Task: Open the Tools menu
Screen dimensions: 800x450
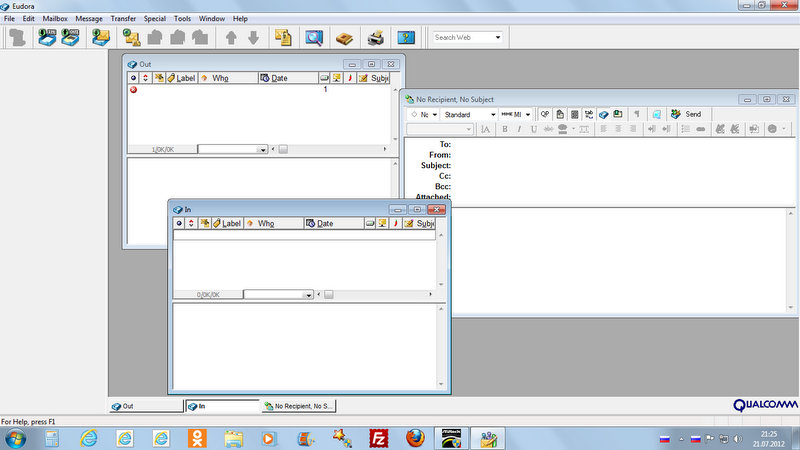Action: point(182,18)
